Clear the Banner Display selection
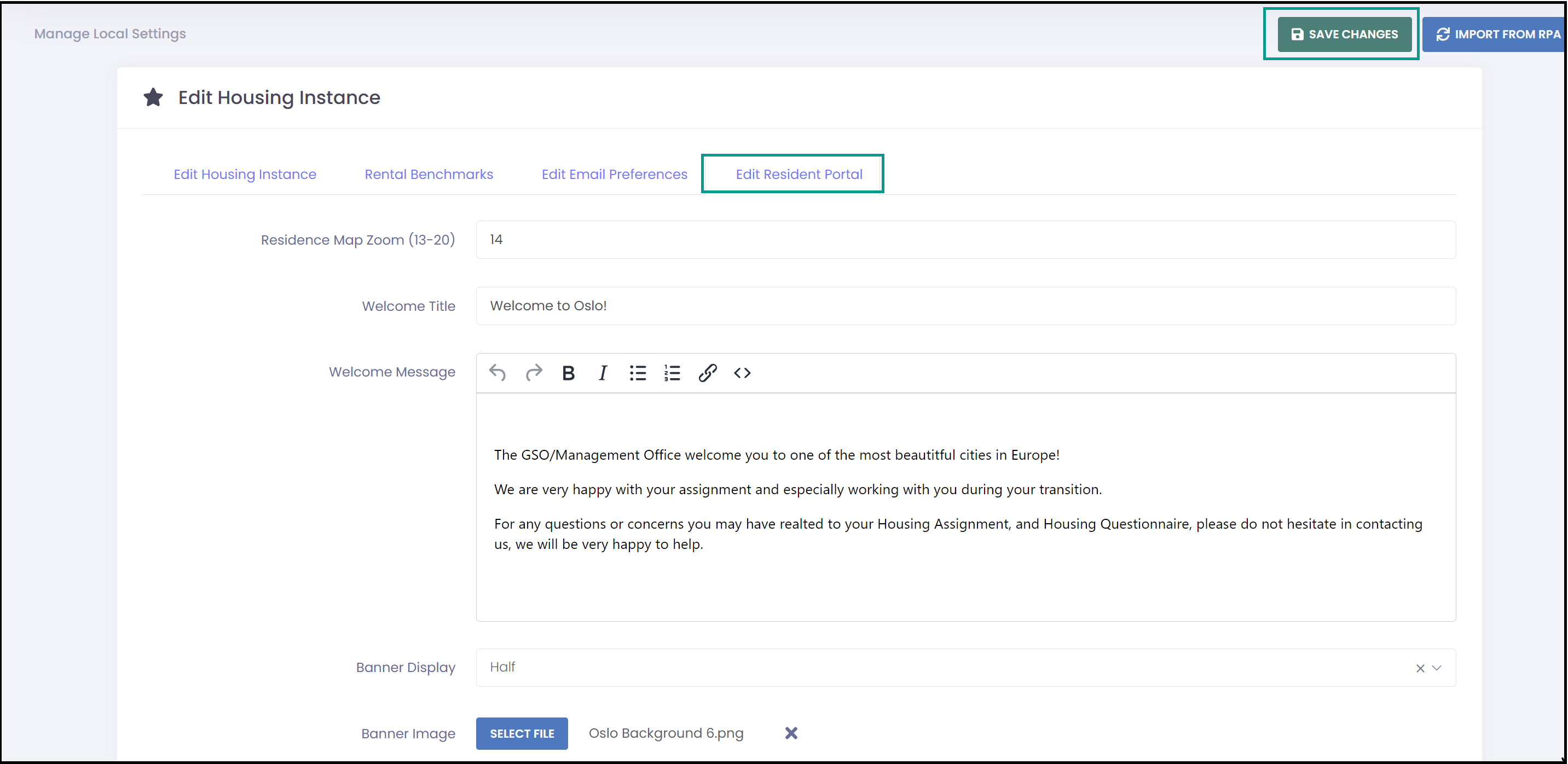1568x764 pixels. pyautogui.click(x=1420, y=668)
